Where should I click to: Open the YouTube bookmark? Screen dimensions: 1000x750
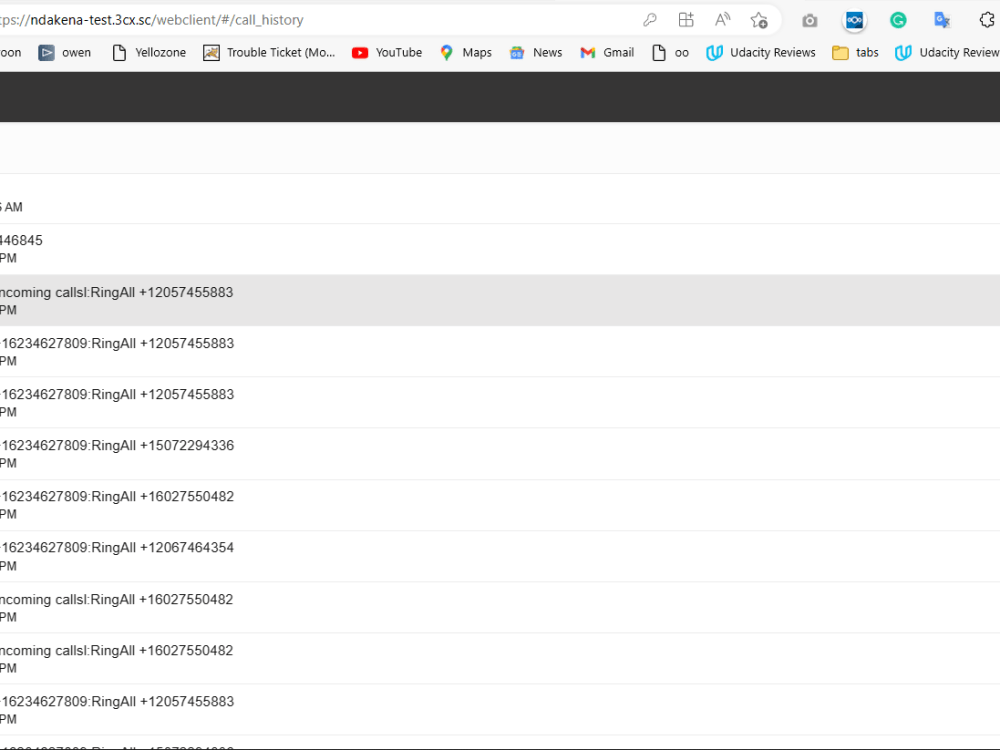tap(386, 52)
